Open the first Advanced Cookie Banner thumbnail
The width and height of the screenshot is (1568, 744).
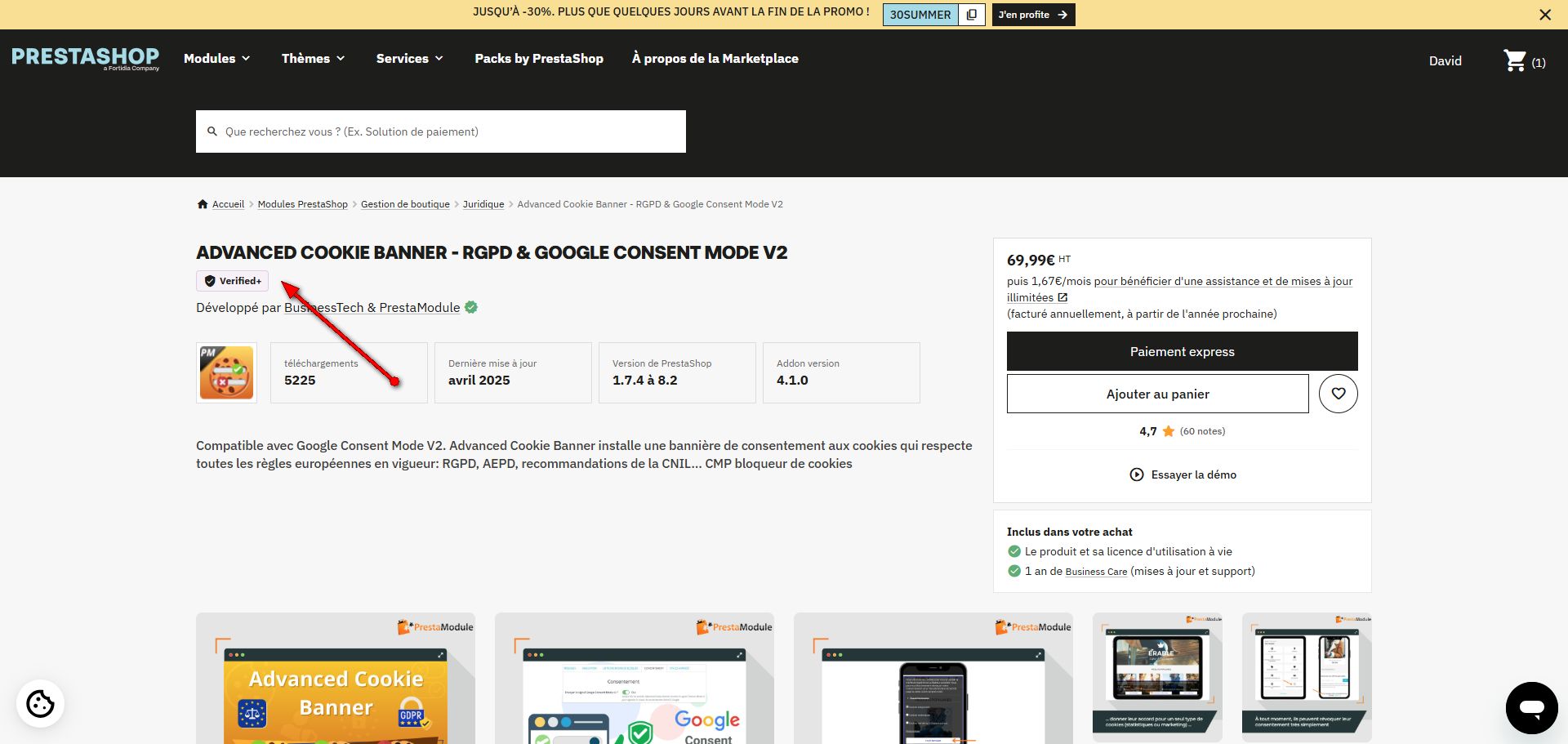[336, 679]
